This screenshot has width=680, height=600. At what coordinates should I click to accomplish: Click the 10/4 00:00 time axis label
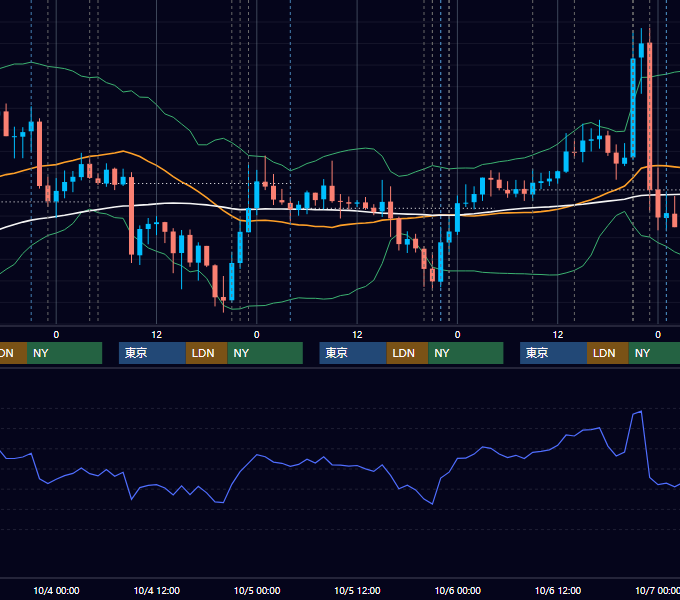point(56,590)
